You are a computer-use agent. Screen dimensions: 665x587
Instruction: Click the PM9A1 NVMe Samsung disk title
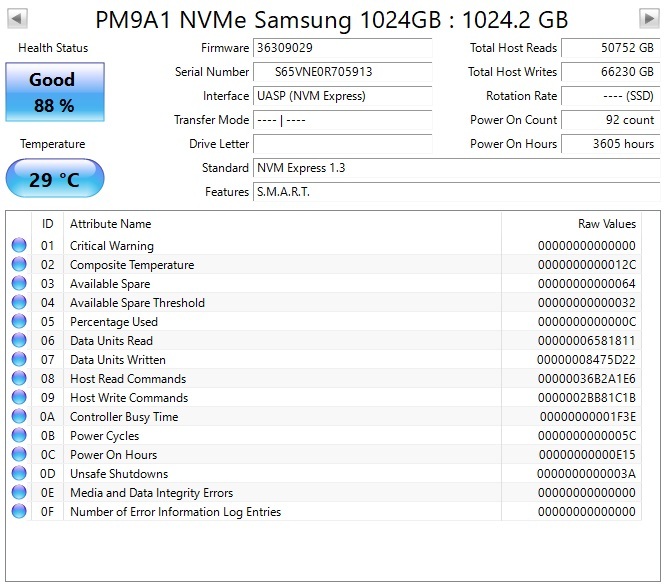tap(332, 20)
